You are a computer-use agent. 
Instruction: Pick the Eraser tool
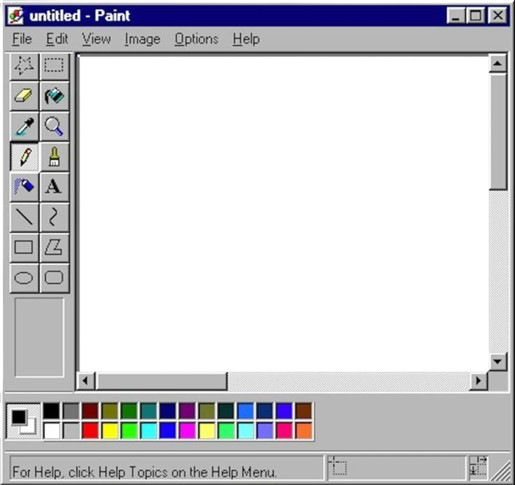pyautogui.click(x=24, y=96)
